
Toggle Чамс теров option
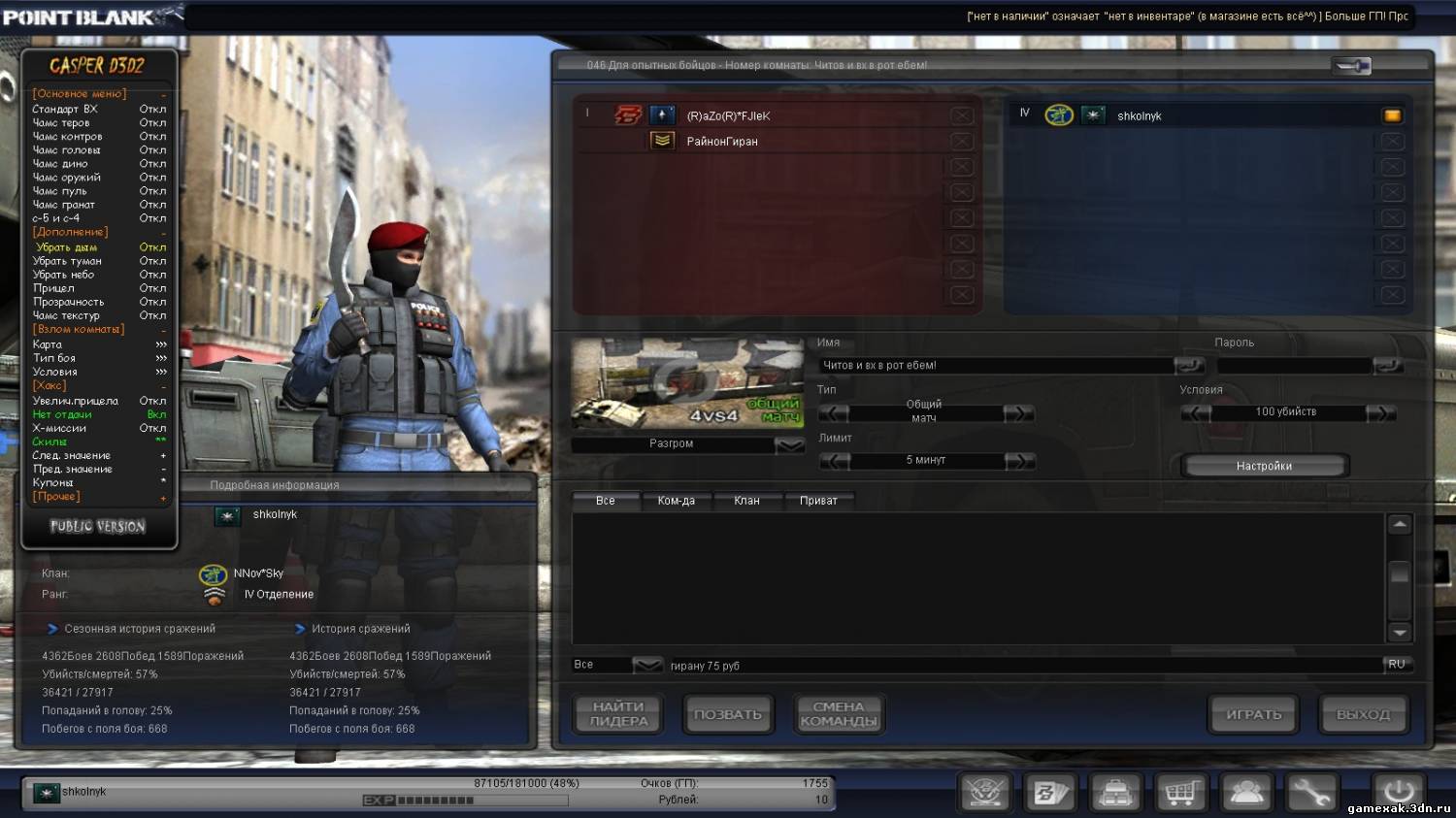tap(98, 122)
